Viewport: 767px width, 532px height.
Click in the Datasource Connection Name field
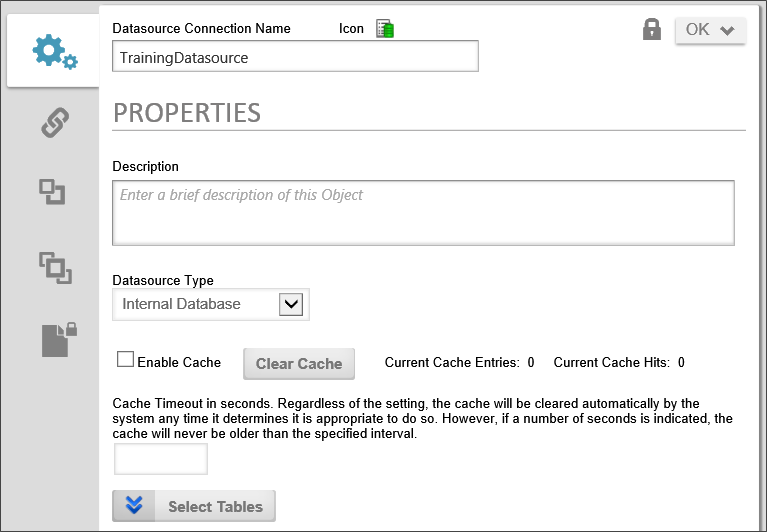[x=295, y=57]
